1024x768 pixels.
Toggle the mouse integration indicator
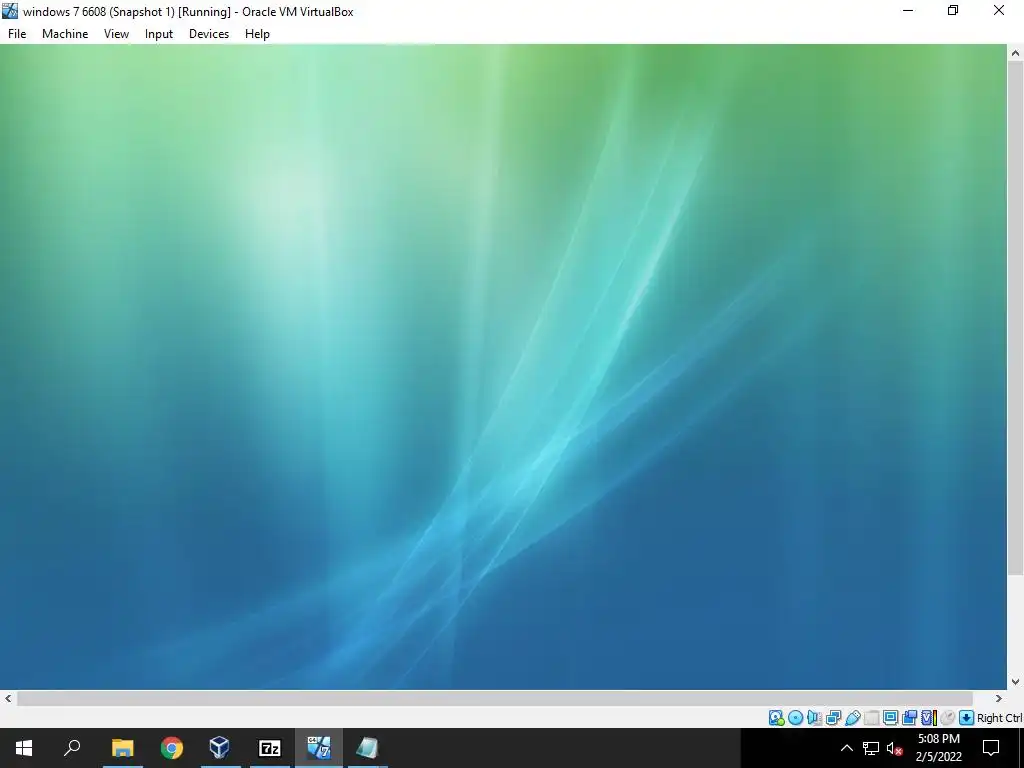[948, 718]
